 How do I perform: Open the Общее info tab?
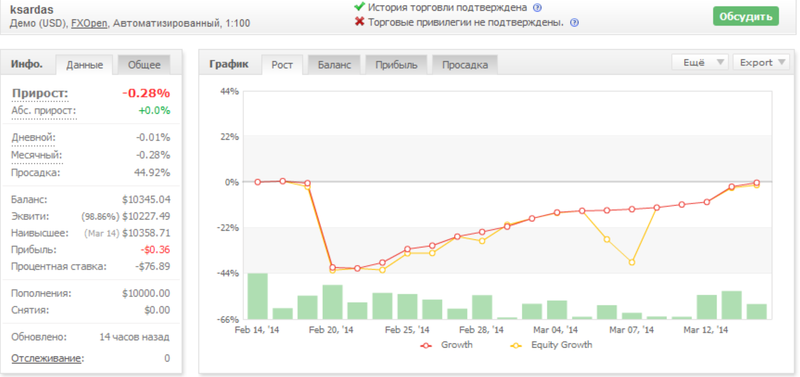point(144,65)
